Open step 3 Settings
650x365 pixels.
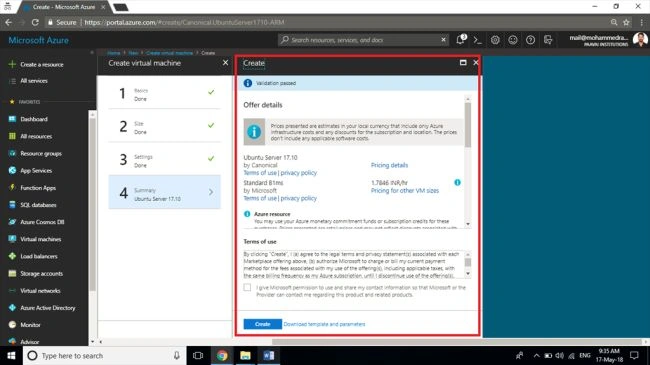point(165,159)
